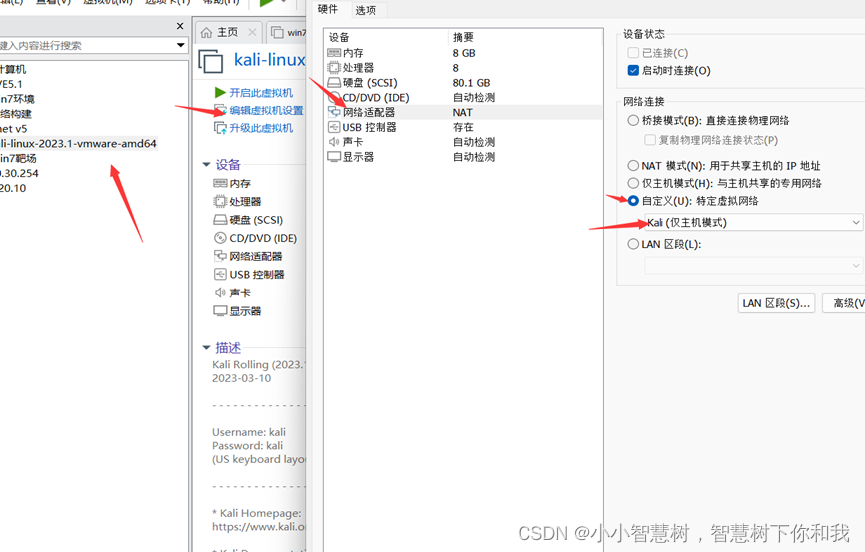Click the 存在 summary for USB controller
The height and width of the screenshot is (552, 865).
pyautogui.click(x=463, y=127)
